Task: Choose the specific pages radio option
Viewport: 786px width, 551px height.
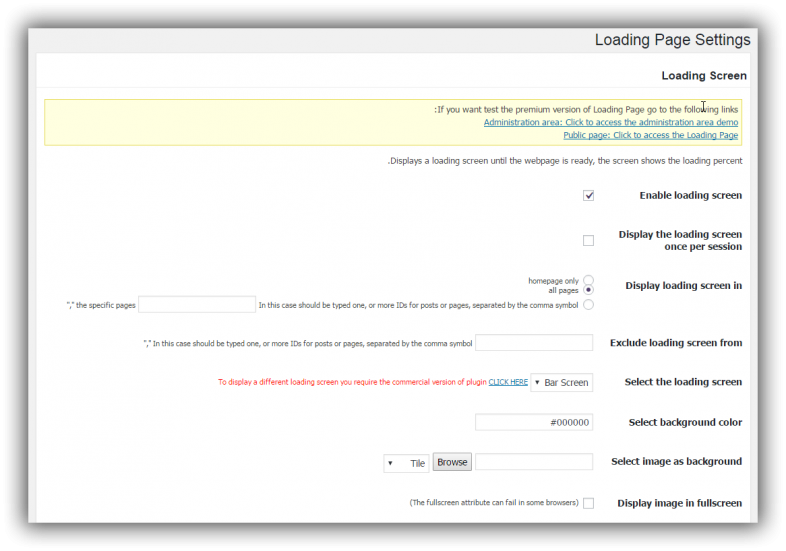Action: click(x=588, y=304)
